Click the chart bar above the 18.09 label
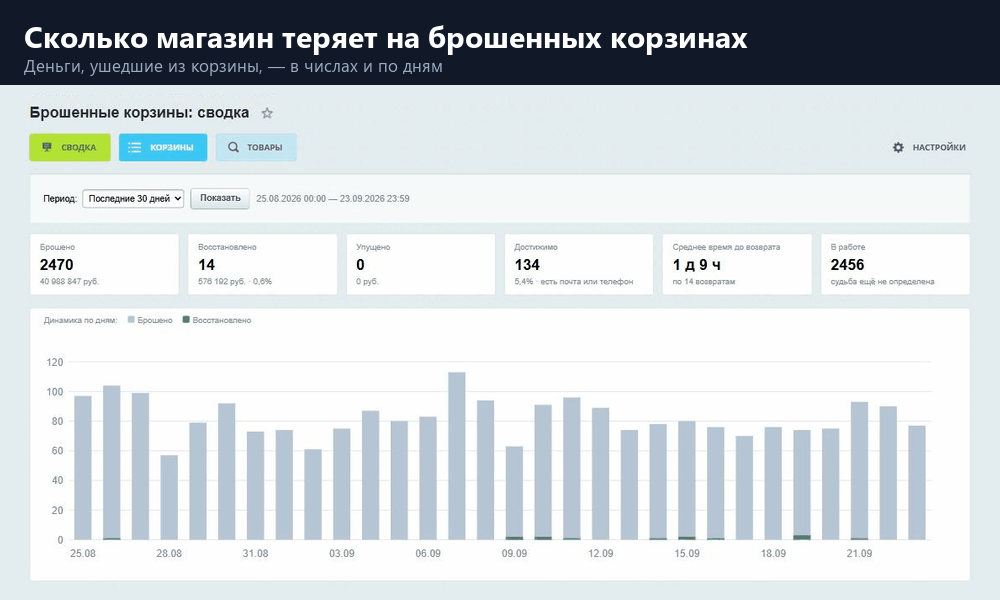 (773, 483)
